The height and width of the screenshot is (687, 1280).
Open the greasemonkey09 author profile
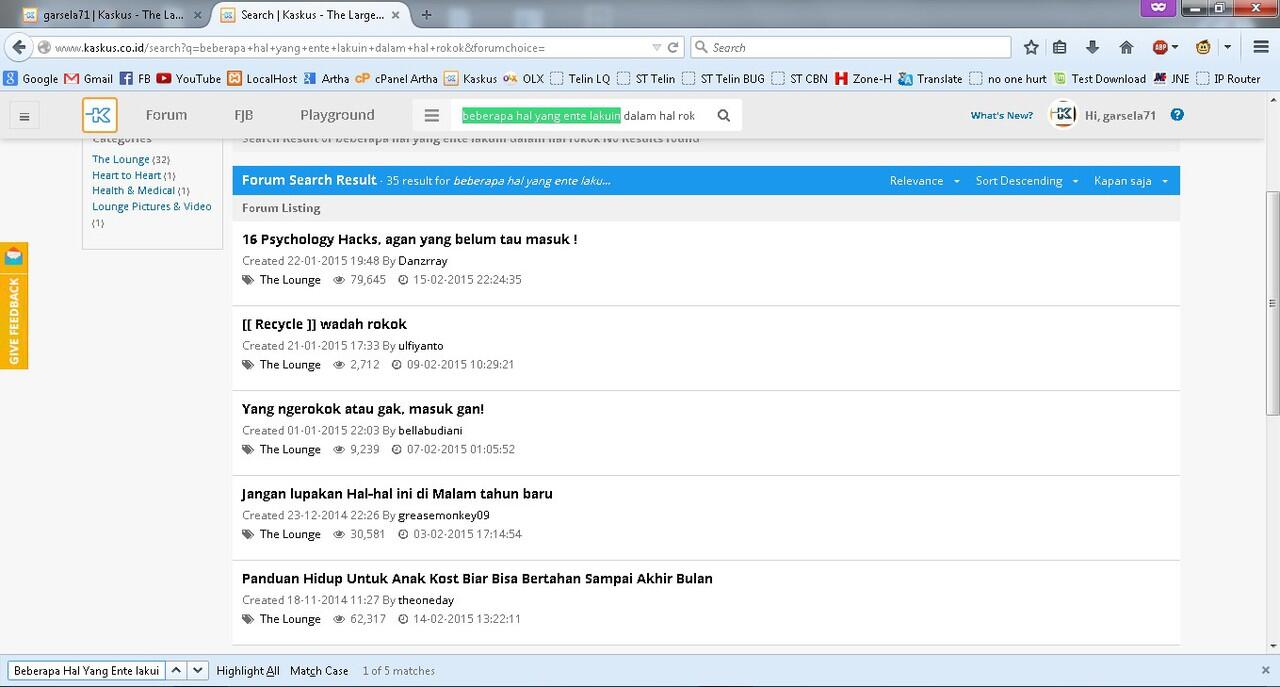click(444, 516)
